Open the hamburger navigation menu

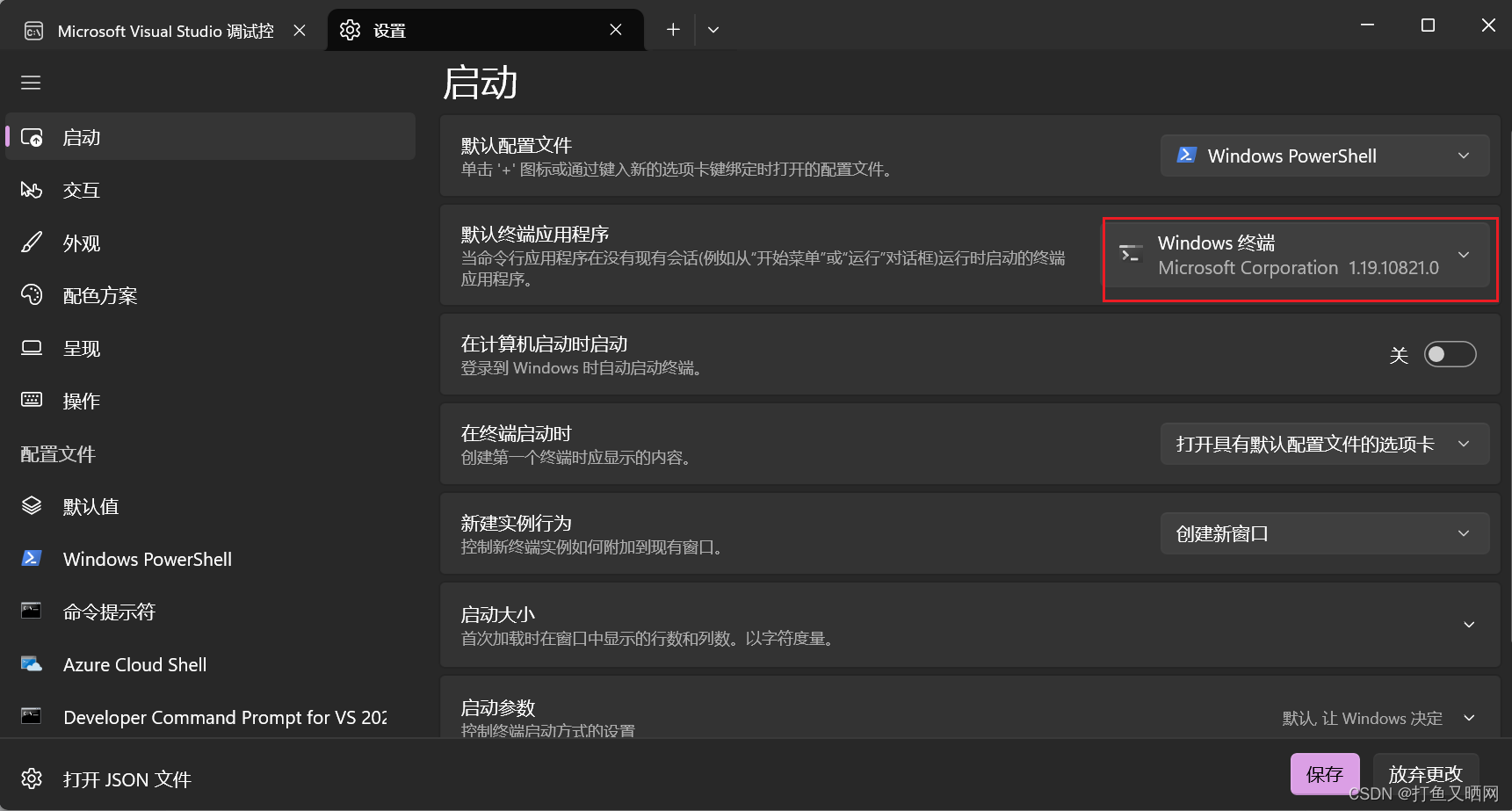click(32, 83)
